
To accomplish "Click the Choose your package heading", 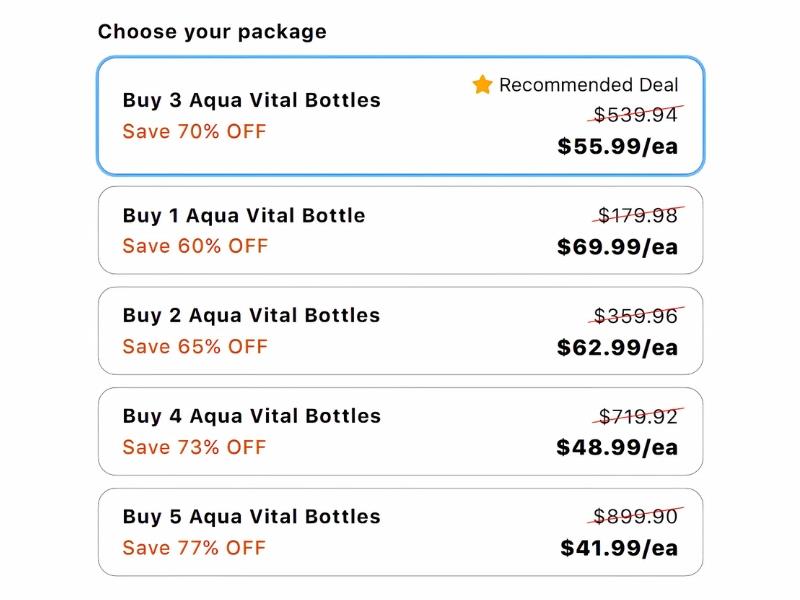I will pyautogui.click(x=212, y=32).
